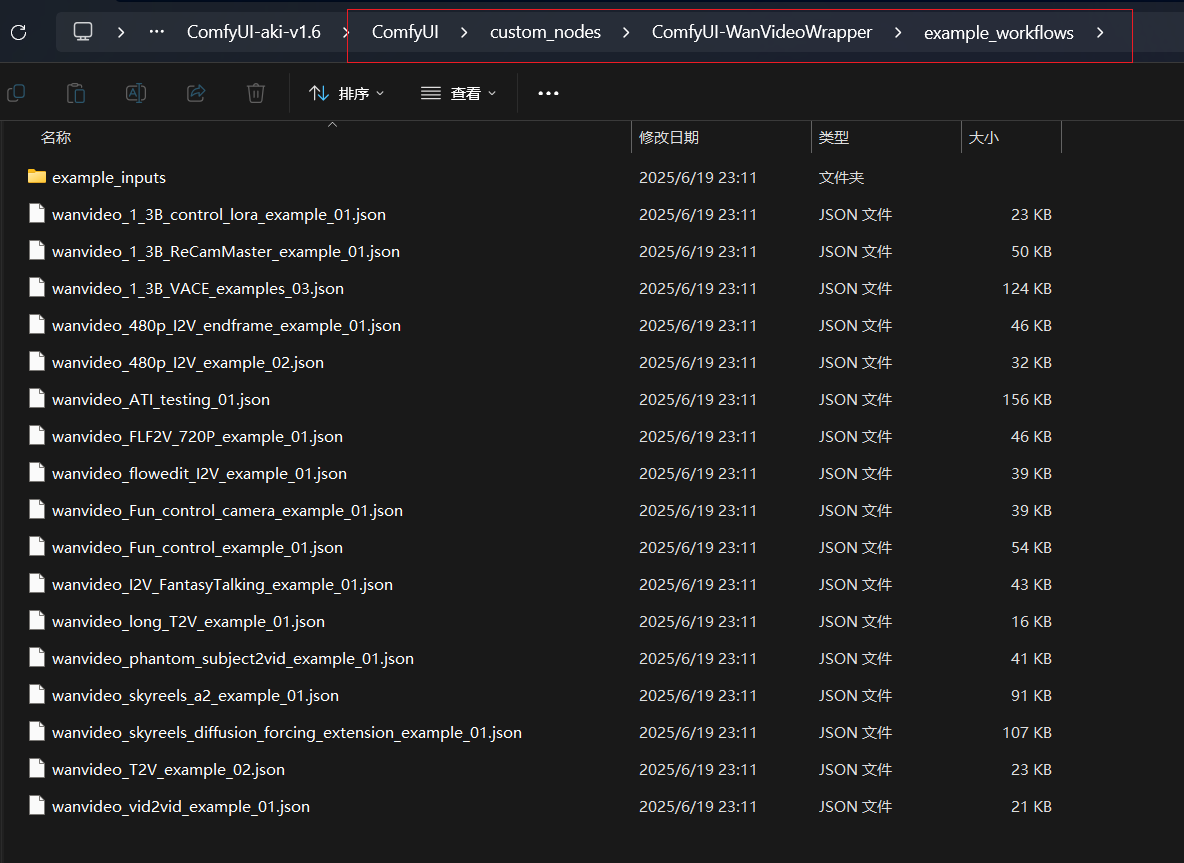The height and width of the screenshot is (863, 1184).
Task: Select wanvideo_ATI_testing_01.json
Action: [x=161, y=399]
